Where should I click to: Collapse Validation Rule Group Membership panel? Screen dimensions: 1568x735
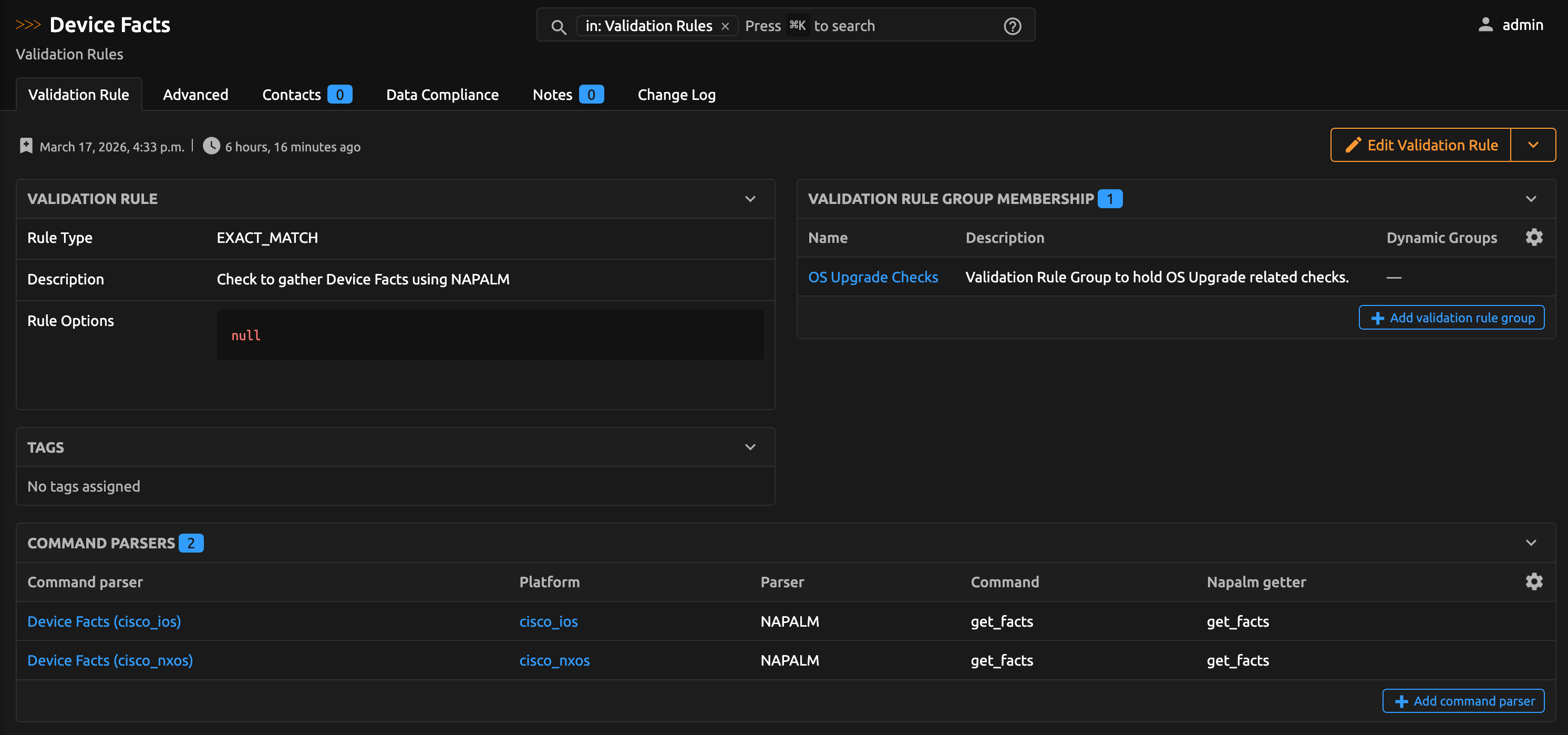pos(1530,199)
